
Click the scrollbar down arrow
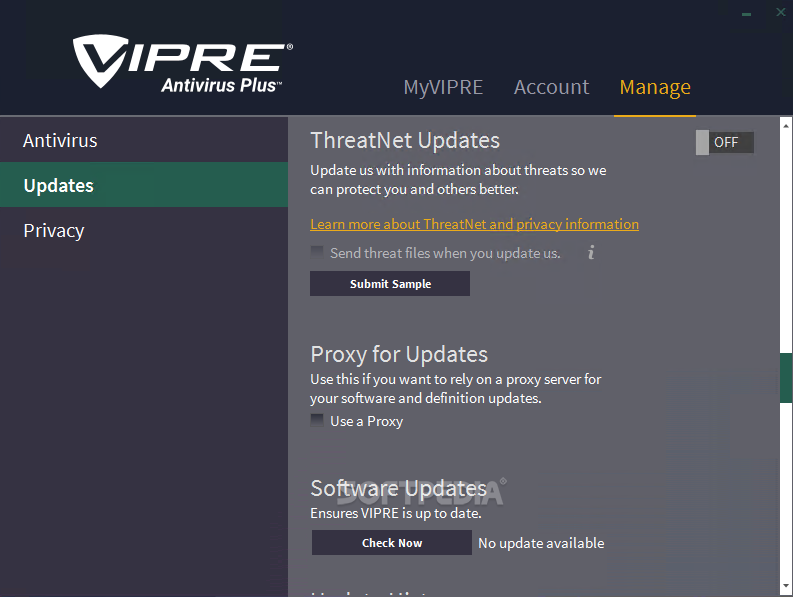coord(786,586)
